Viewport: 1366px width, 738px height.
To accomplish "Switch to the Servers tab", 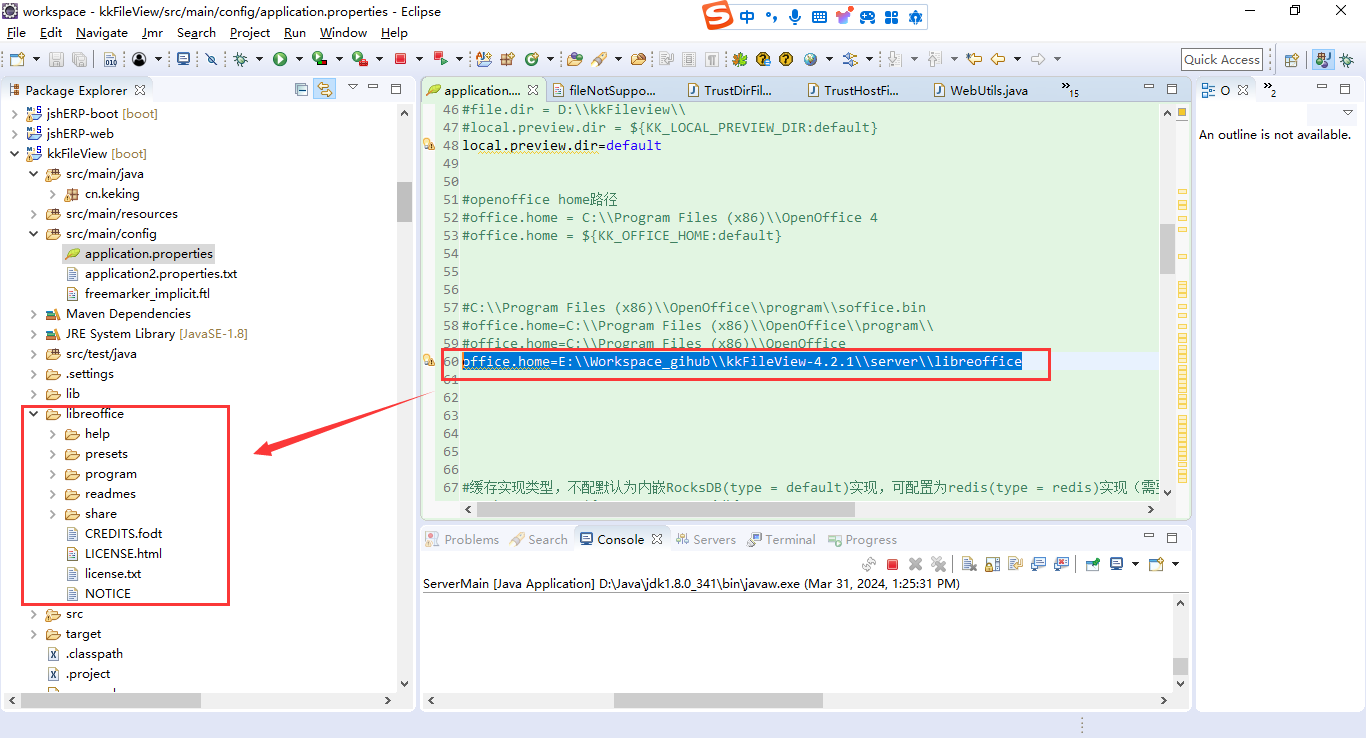I will pyautogui.click(x=705, y=539).
